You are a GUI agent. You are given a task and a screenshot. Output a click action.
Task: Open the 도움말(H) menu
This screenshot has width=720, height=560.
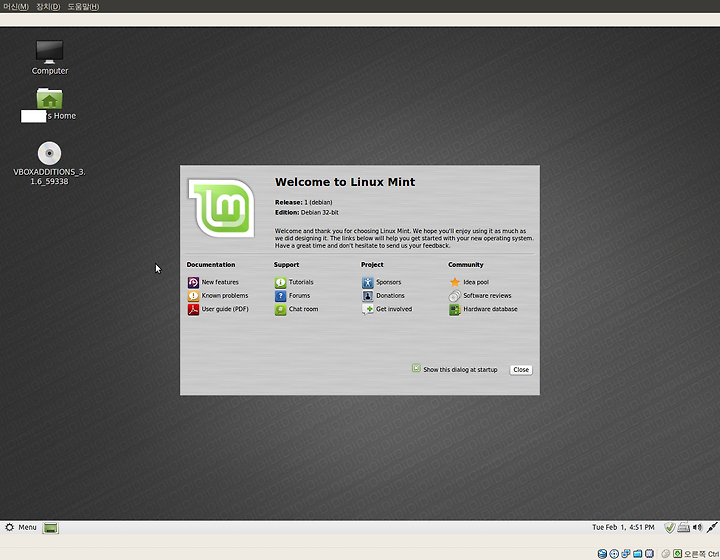pyautogui.click(x=83, y=6)
